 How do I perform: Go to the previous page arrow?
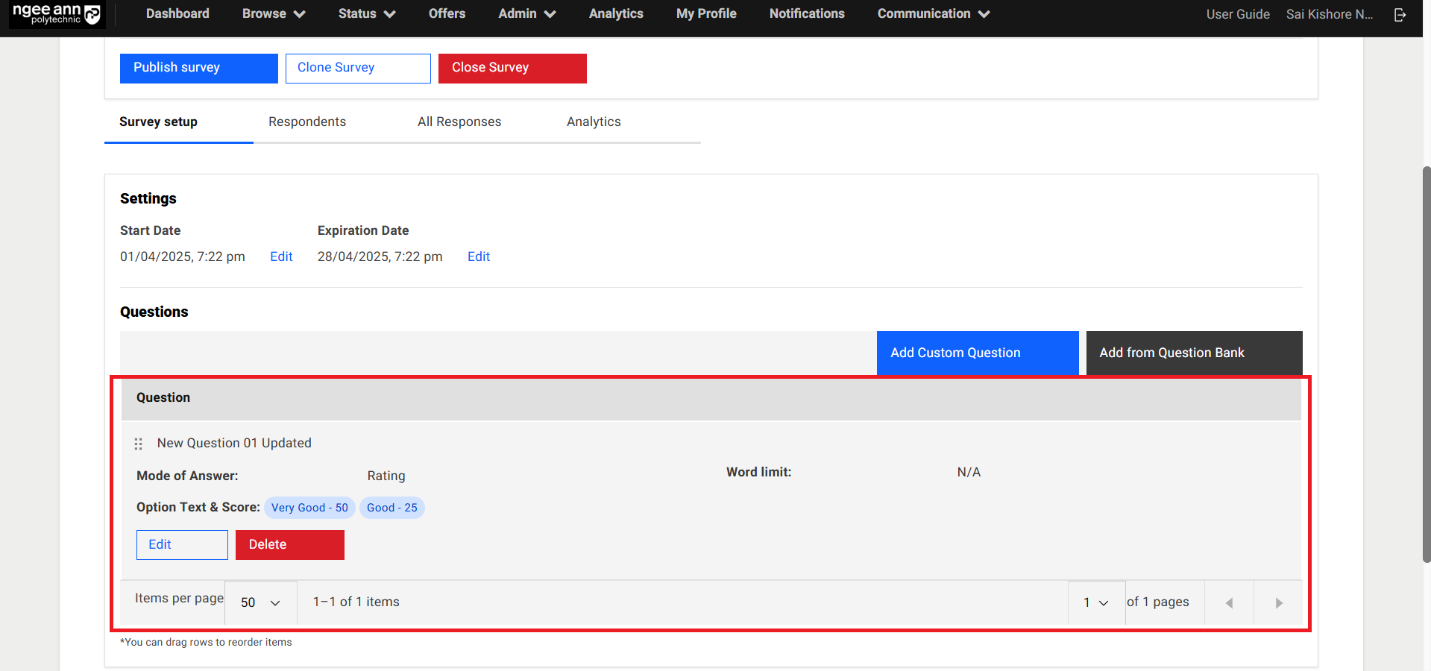pyautogui.click(x=1229, y=603)
